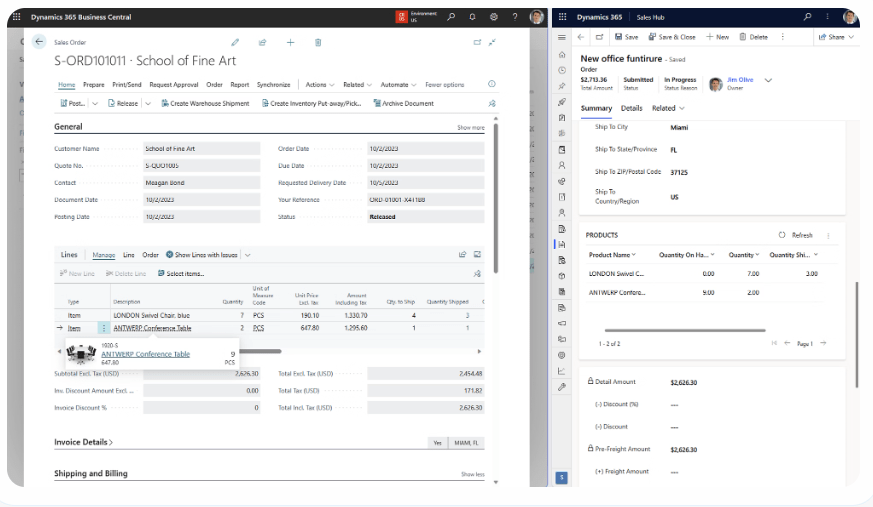Open Product Name column sort dropdown
The width and height of the screenshot is (873, 507).
[x=634, y=255]
